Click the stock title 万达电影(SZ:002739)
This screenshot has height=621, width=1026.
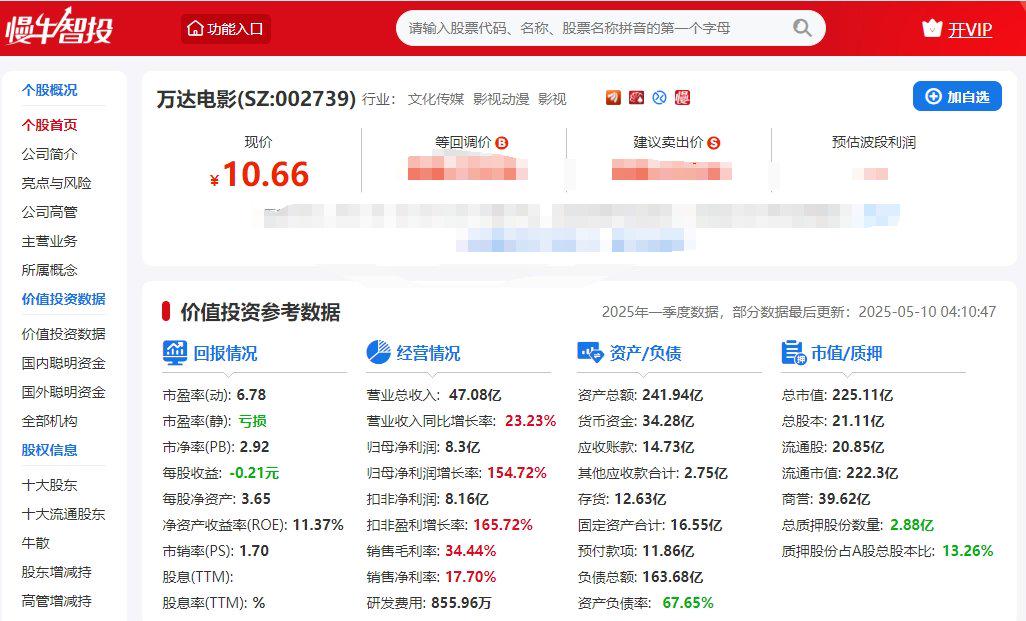(x=256, y=99)
